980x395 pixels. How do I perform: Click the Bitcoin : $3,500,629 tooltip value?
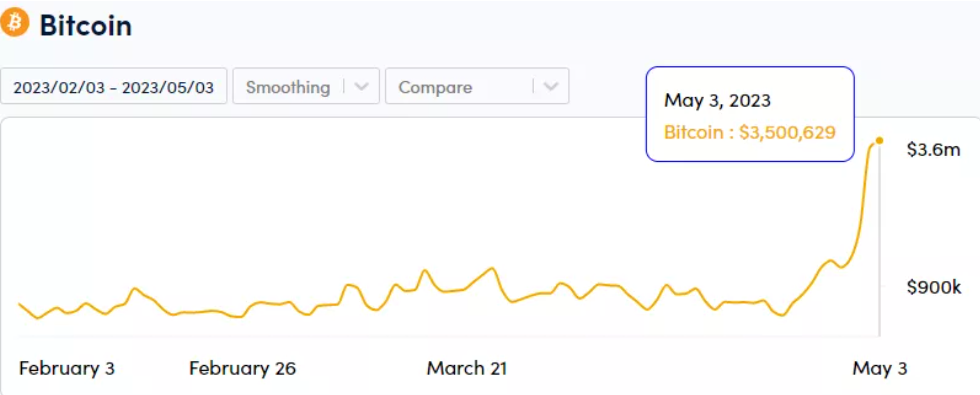coord(749,132)
